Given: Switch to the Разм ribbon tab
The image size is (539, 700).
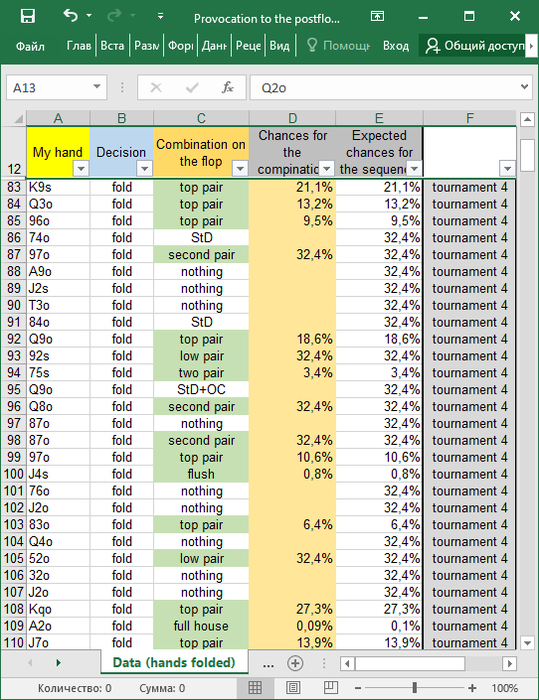Looking at the screenshot, I should (x=146, y=46).
